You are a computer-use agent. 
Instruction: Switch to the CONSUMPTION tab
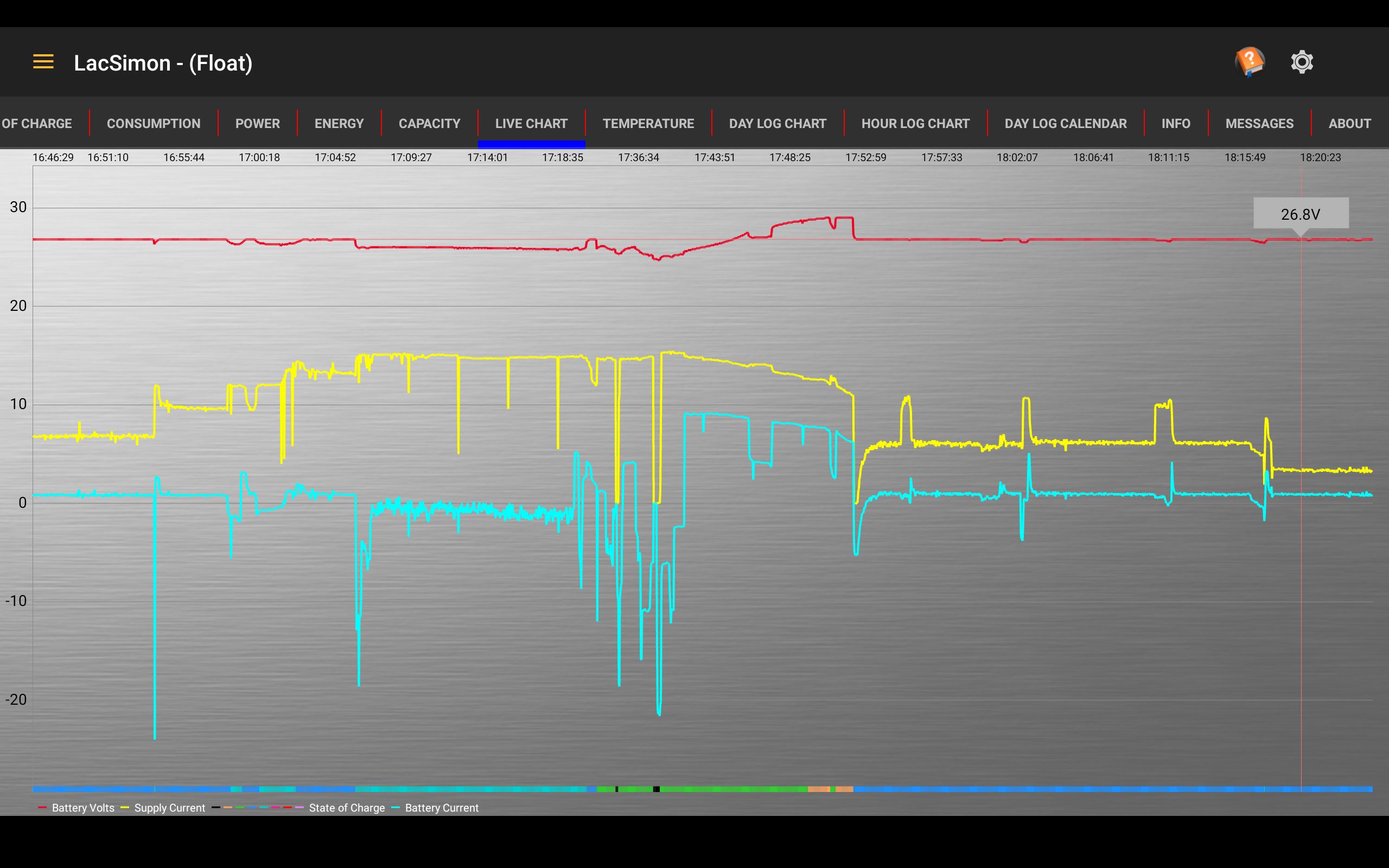[154, 124]
